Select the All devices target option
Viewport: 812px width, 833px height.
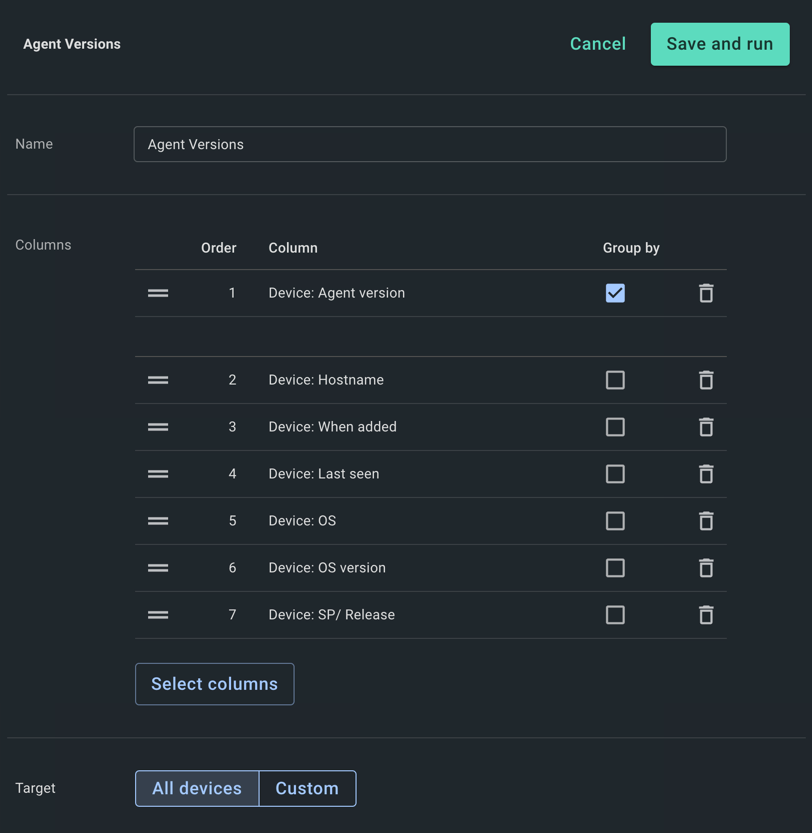click(197, 788)
